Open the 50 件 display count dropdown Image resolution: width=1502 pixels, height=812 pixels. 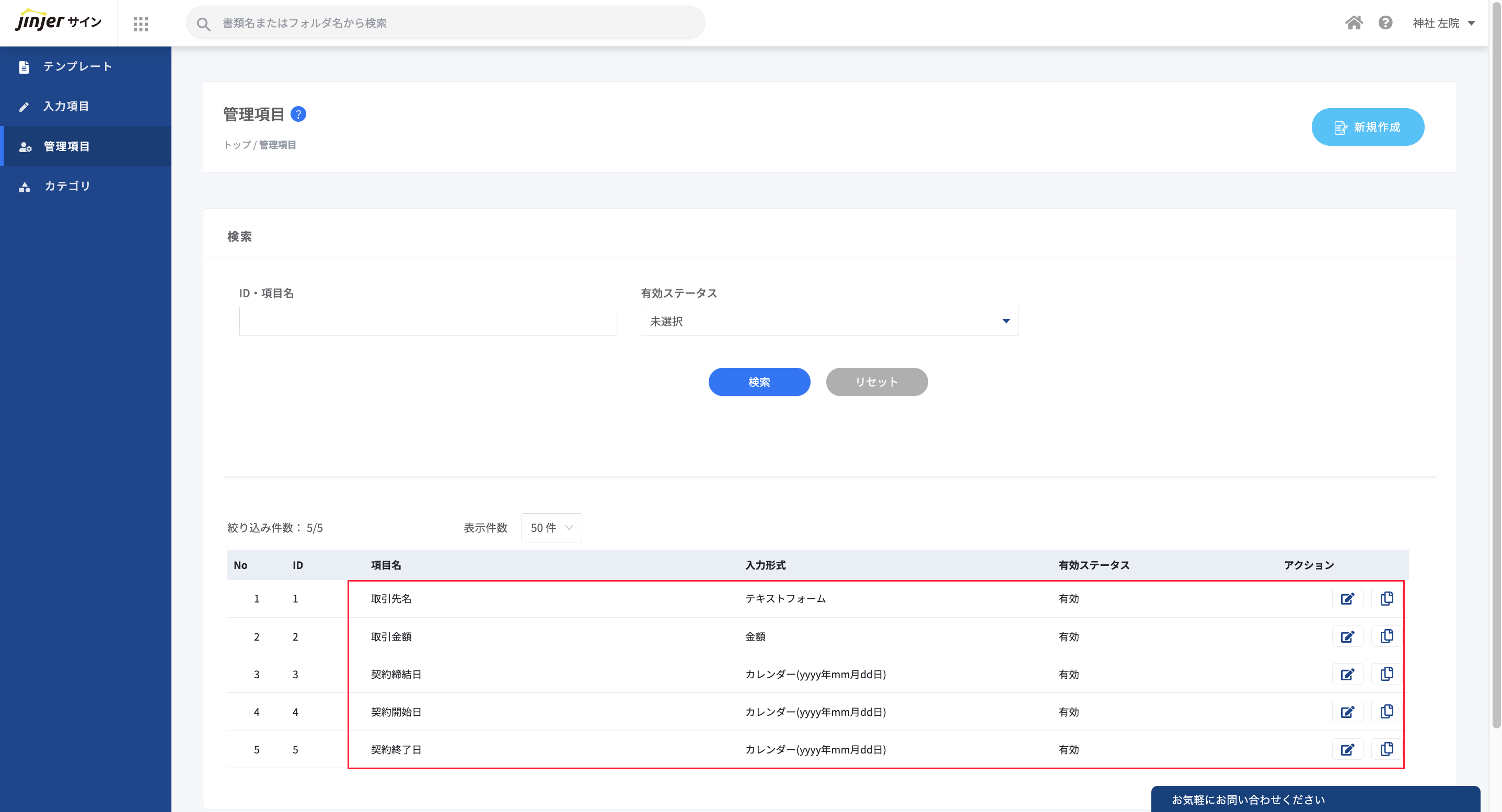tap(551, 528)
